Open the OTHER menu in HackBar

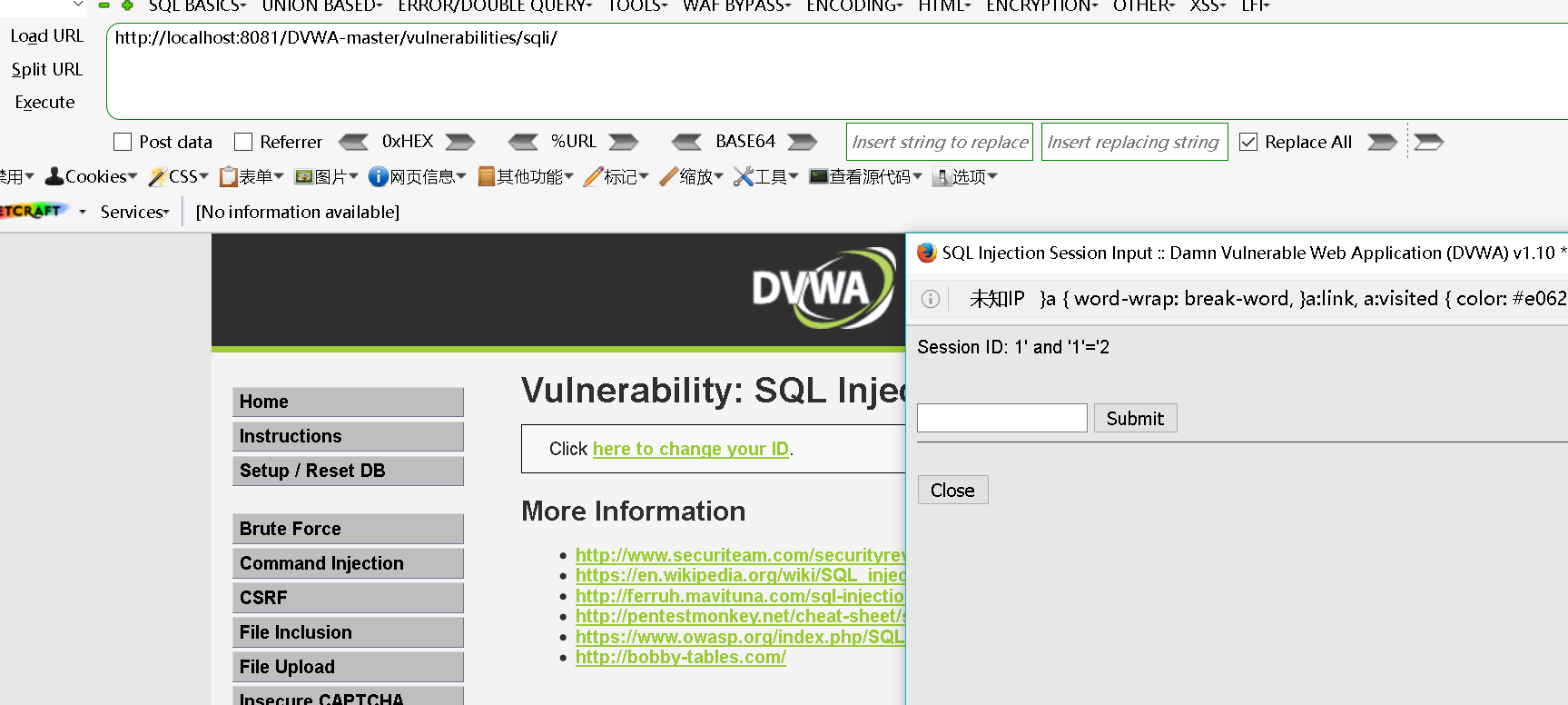click(1144, 5)
